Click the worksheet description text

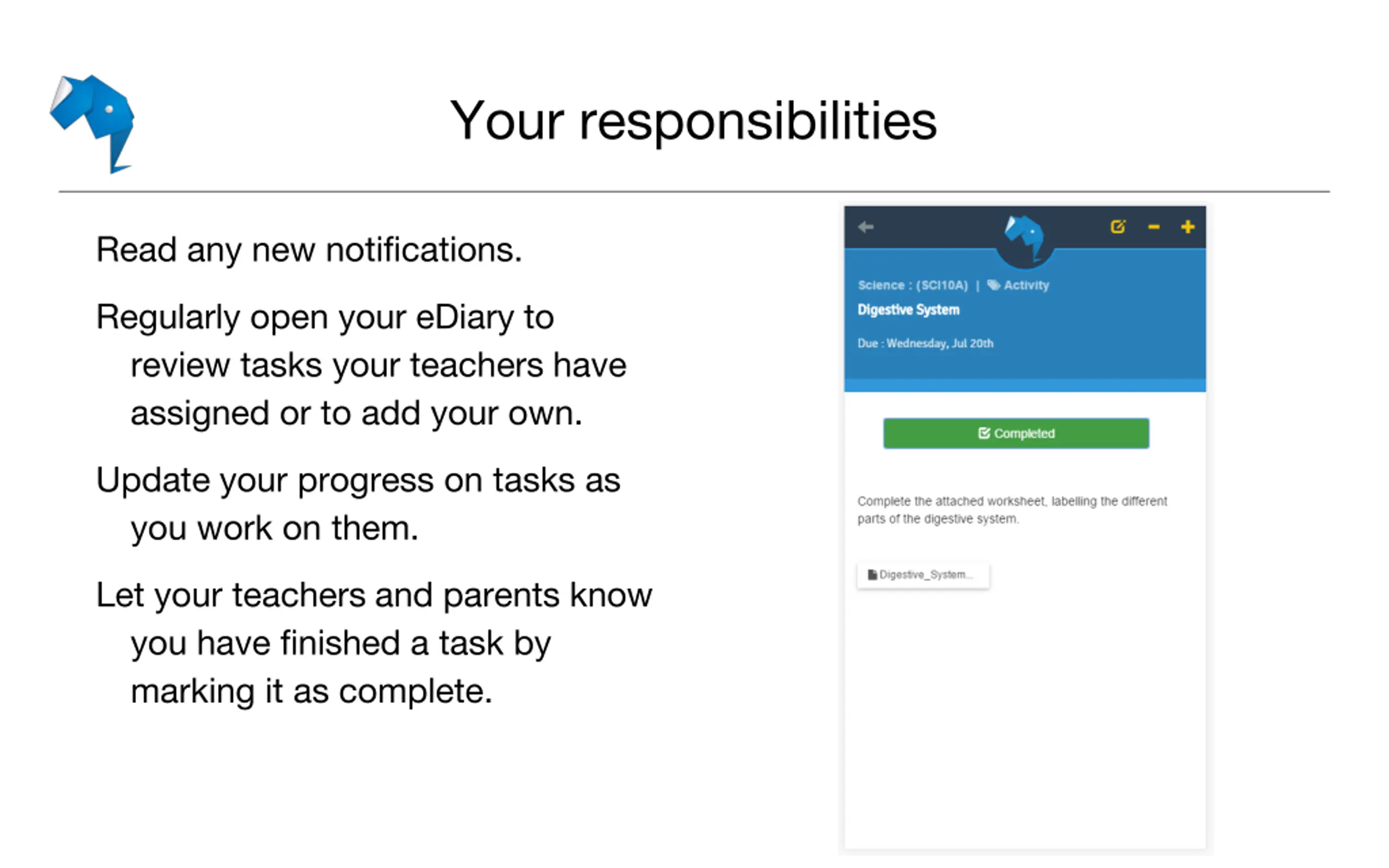pos(1012,510)
